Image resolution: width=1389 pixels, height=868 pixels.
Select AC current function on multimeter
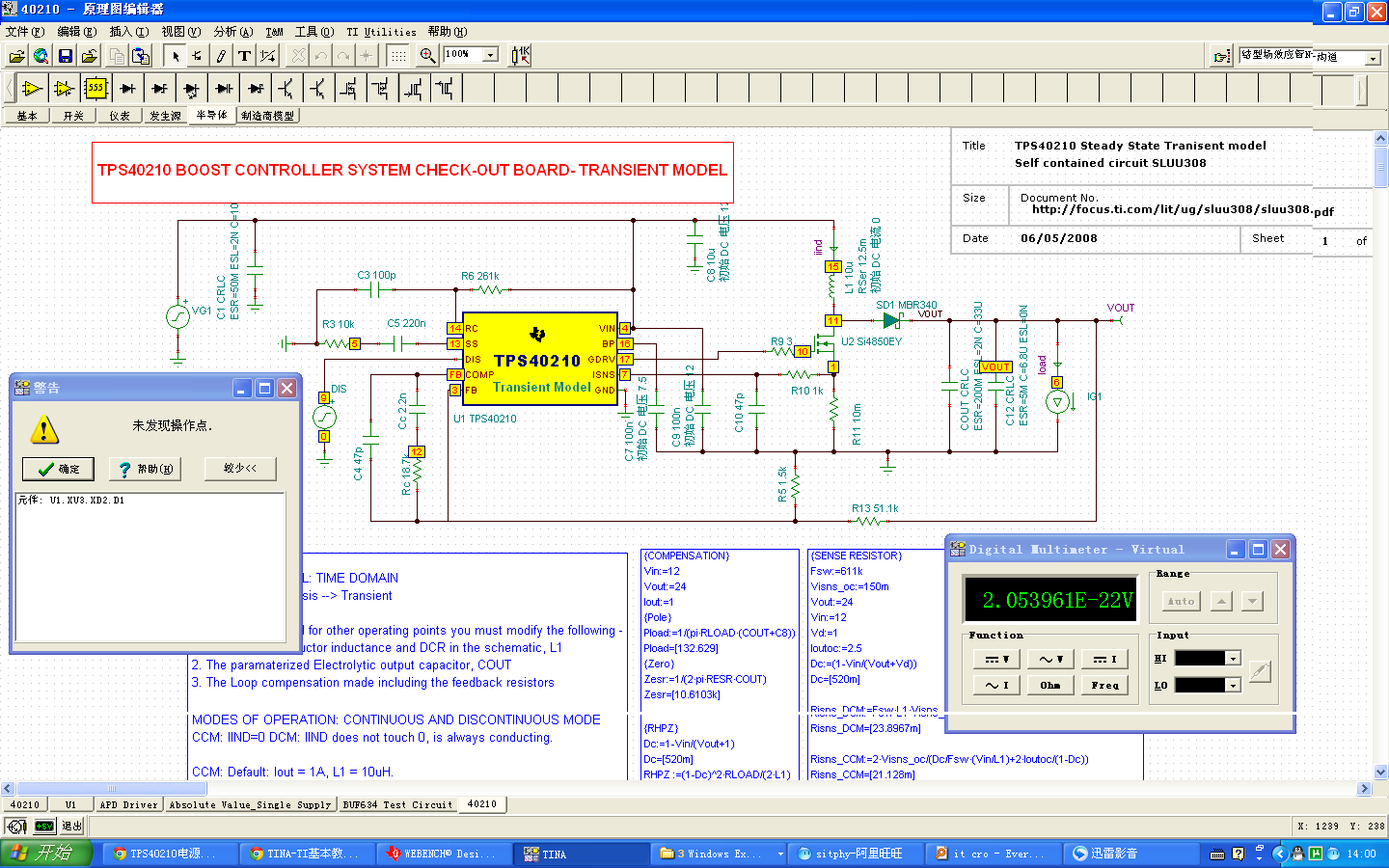coord(996,686)
